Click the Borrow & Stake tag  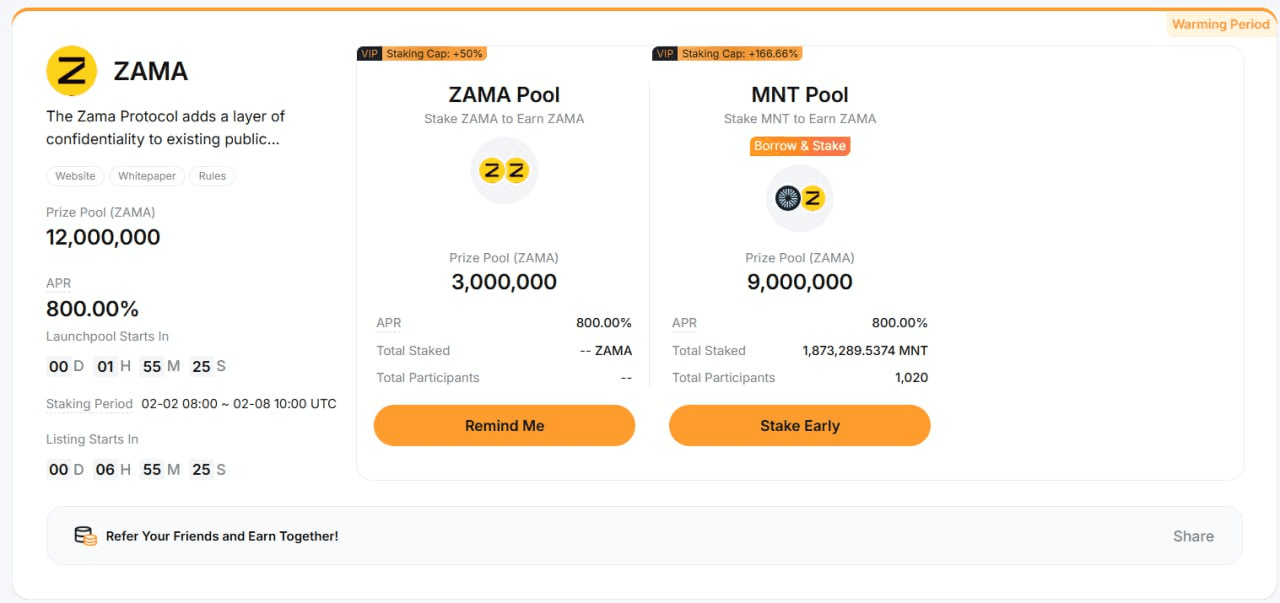(x=800, y=146)
